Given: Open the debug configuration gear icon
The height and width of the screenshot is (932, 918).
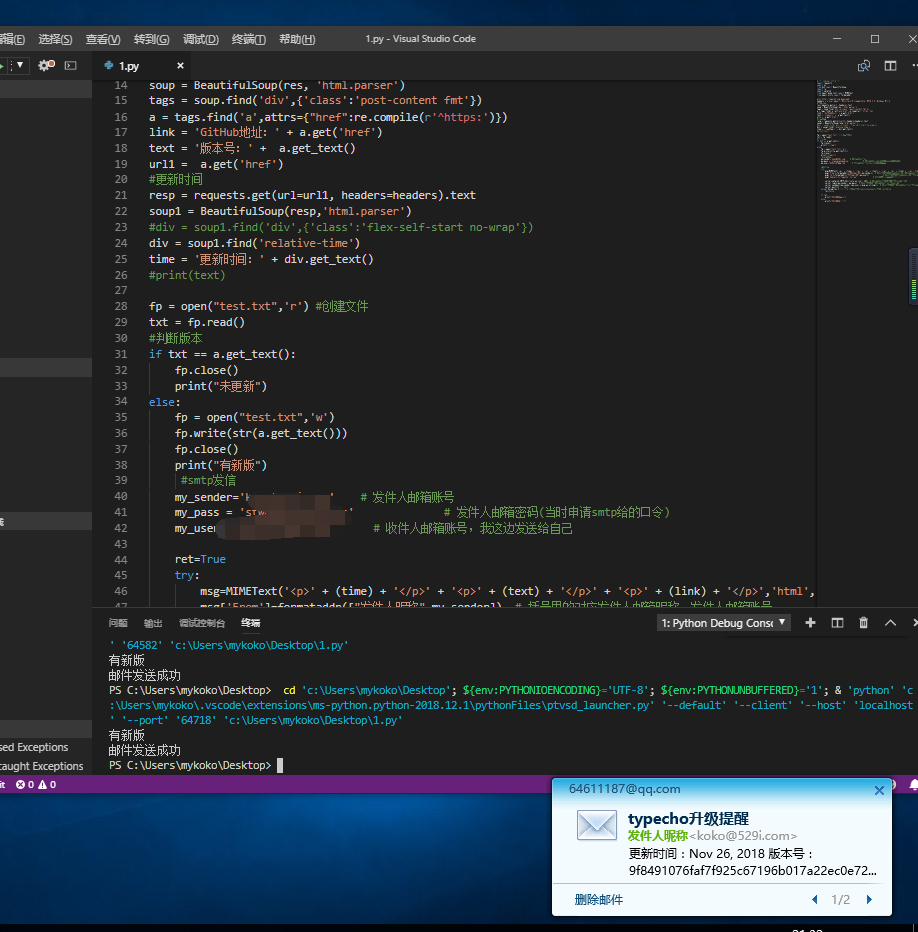Looking at the screenshot, I should (x=46, y=65).
